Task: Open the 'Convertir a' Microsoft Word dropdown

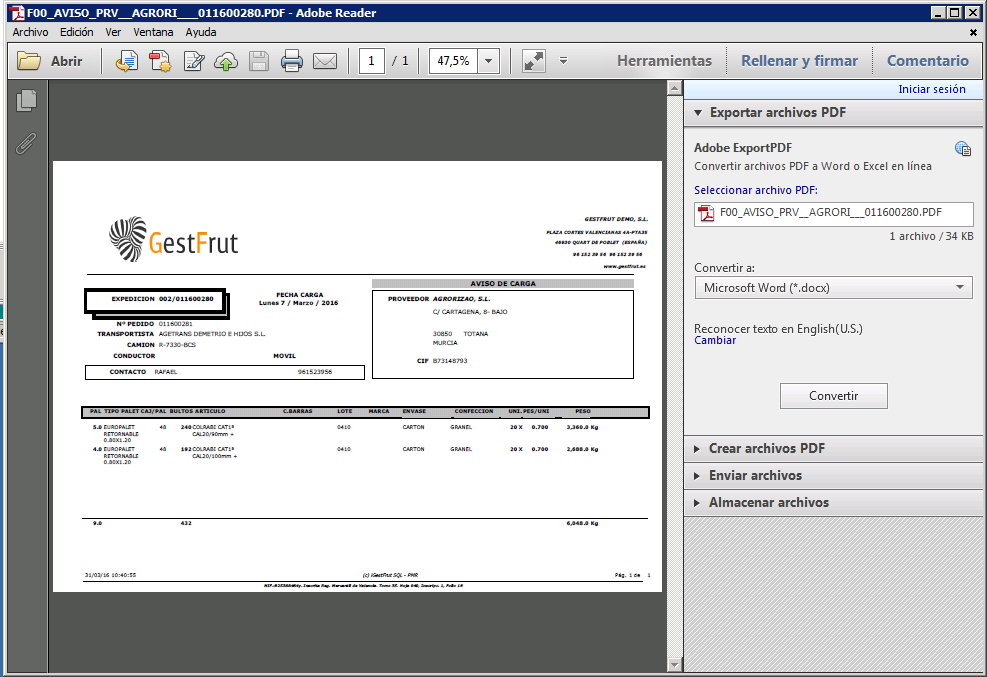Action: [833, 288]
